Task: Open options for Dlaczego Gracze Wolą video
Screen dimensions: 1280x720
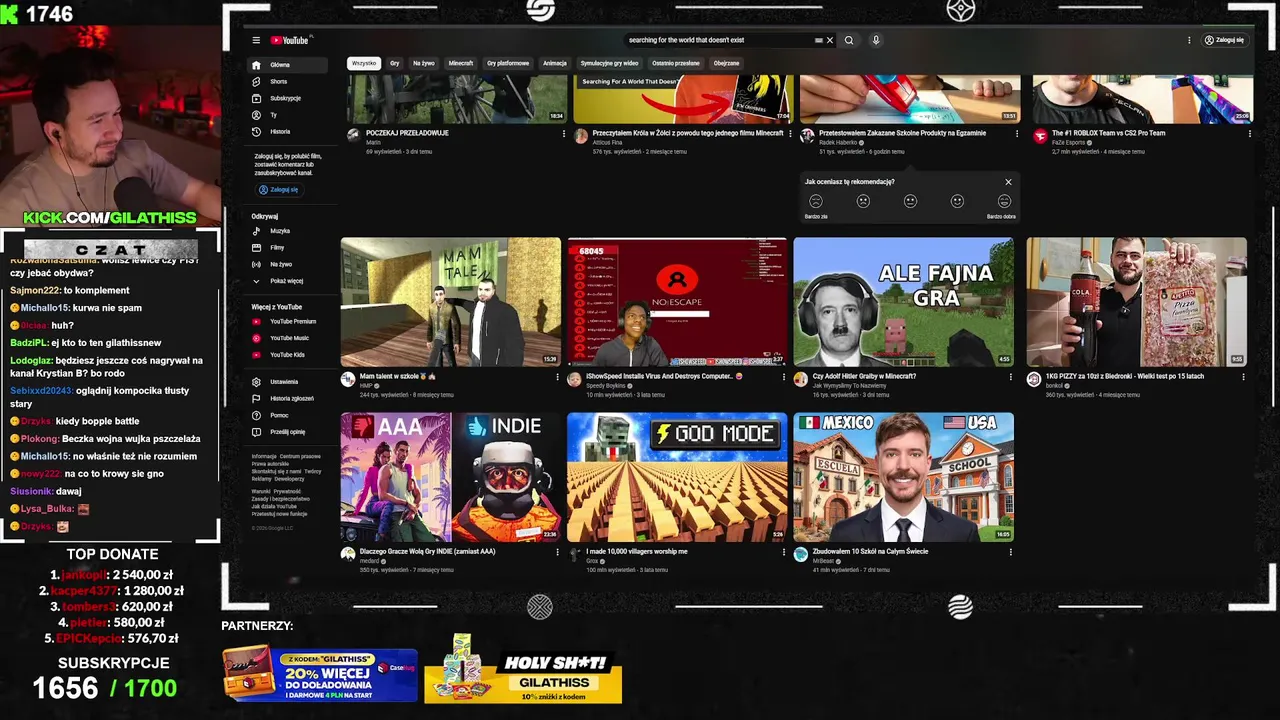Action: pos(557,552)
